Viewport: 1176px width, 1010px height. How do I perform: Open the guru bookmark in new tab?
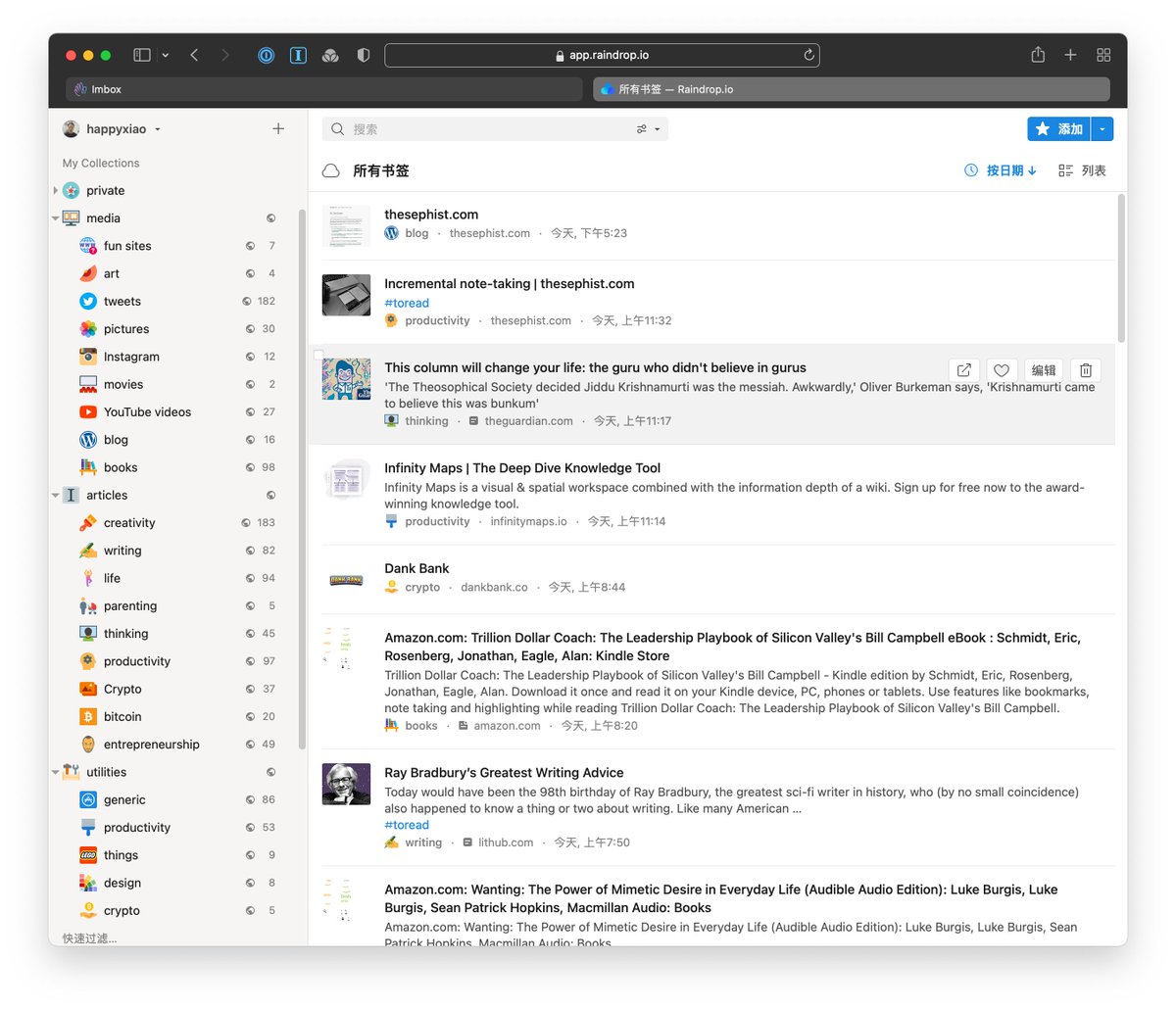[964, 370]
